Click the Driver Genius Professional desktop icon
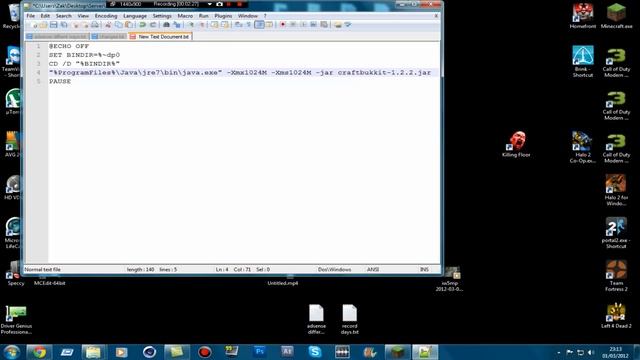Screen dimensions: 640x360 pos(16,320)
